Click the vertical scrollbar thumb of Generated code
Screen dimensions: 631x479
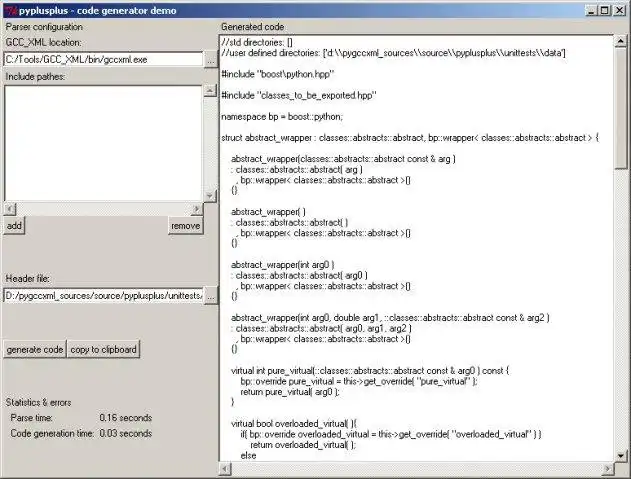[x=621, y=109]
